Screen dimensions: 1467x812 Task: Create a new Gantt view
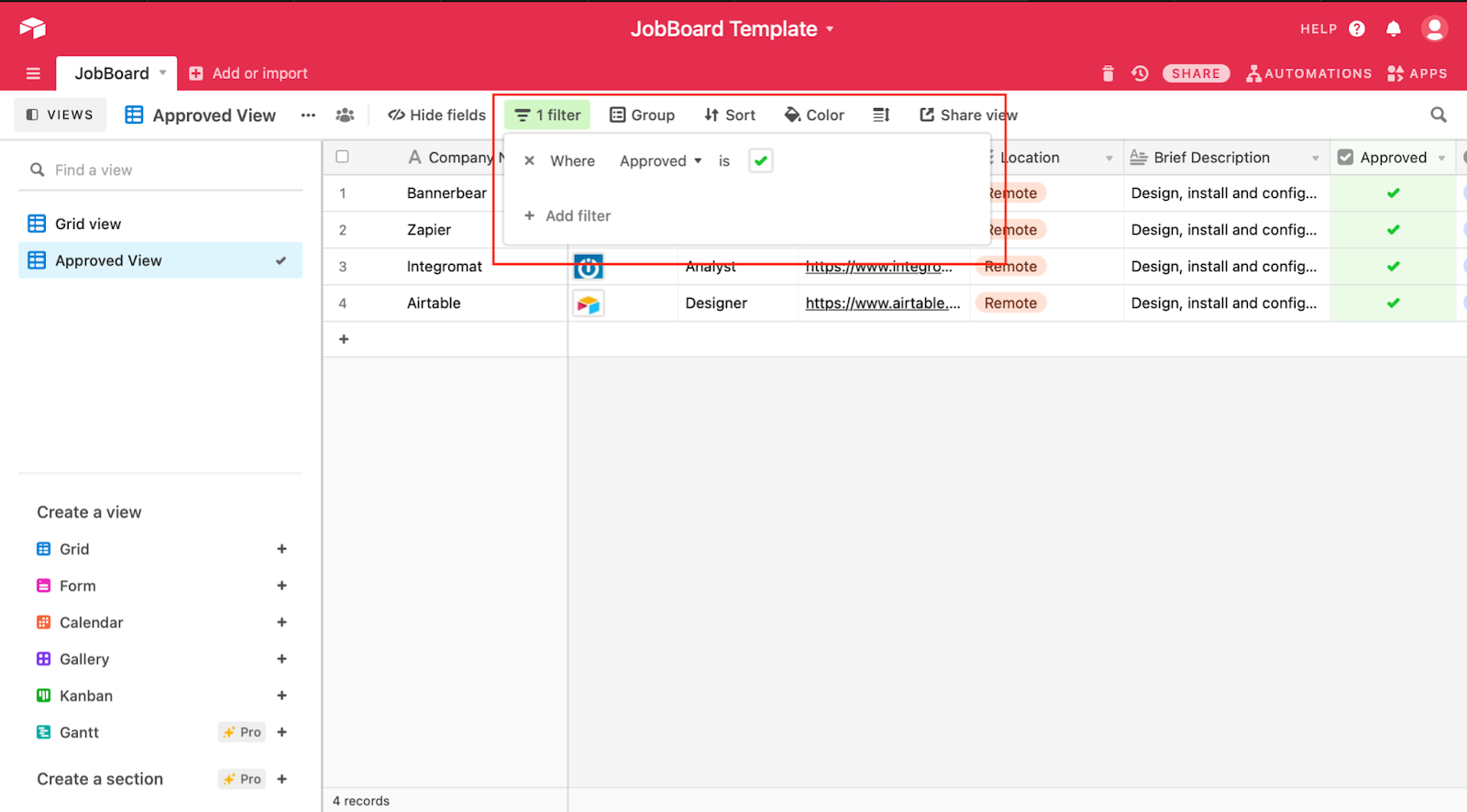pyautogui.click(x=281, y=732)
